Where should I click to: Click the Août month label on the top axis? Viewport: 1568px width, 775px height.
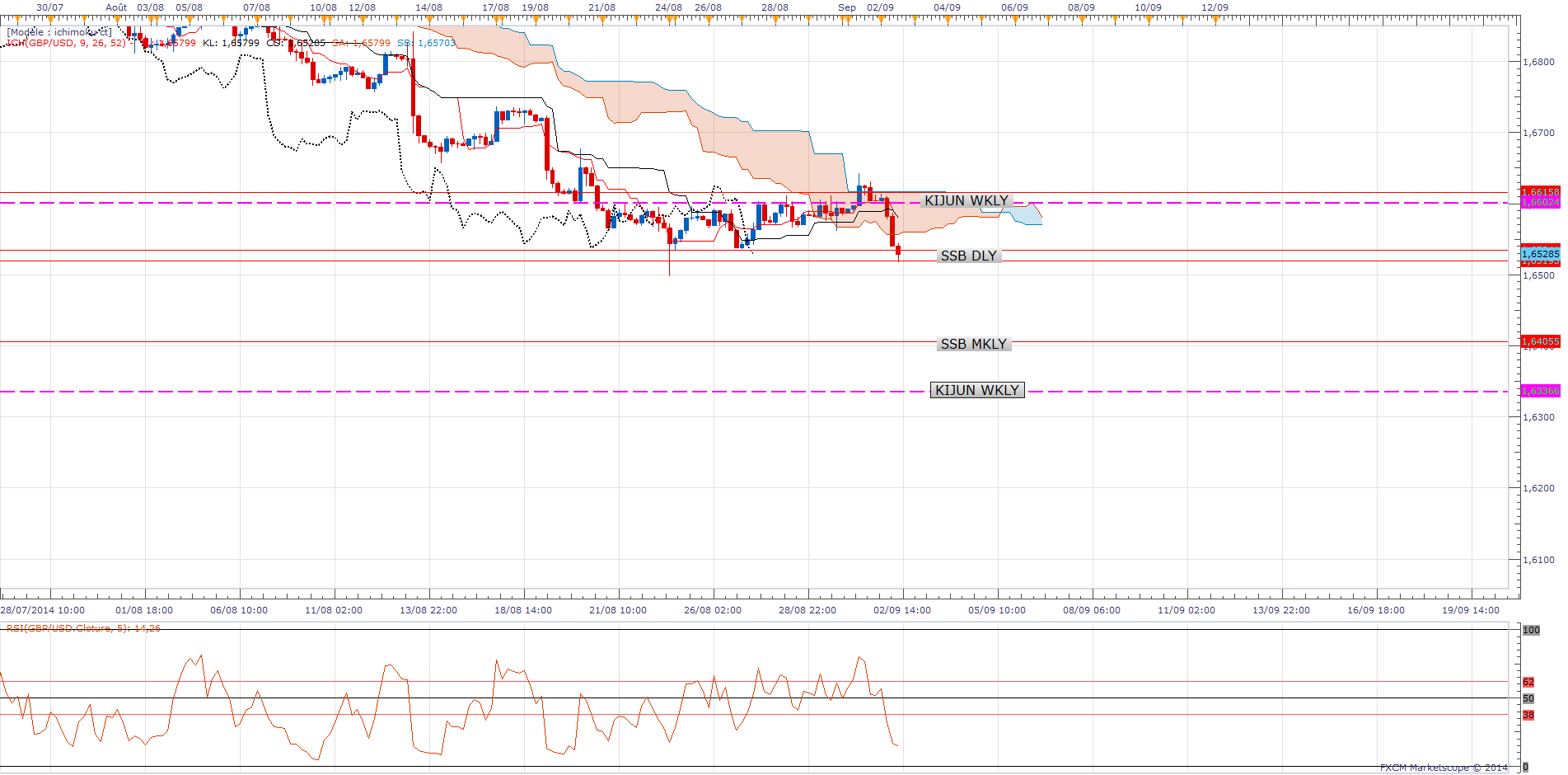click(116, 7)
